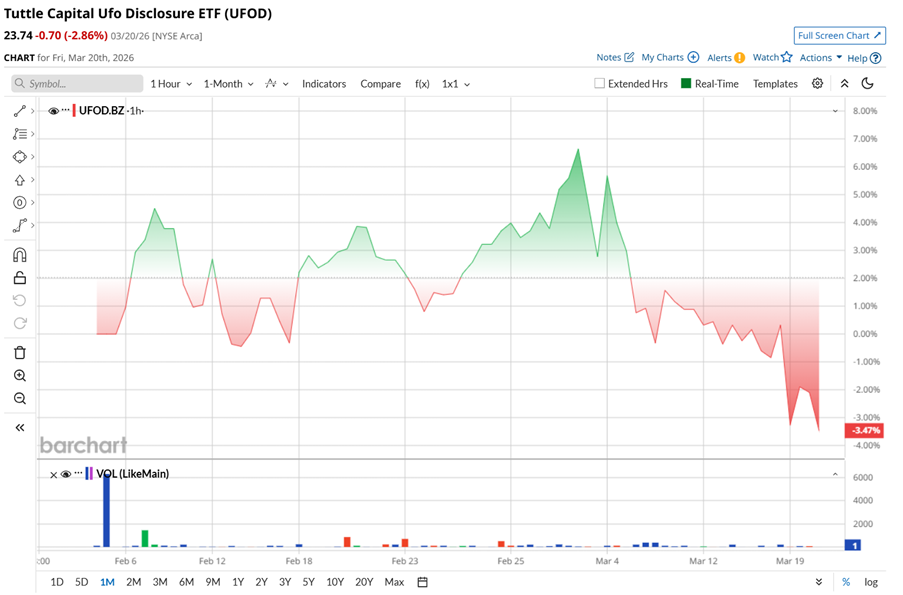Image resolution: width=903 pixels, height=595 pixels.
Task: Select the 5D range tab
Action: 82,582
